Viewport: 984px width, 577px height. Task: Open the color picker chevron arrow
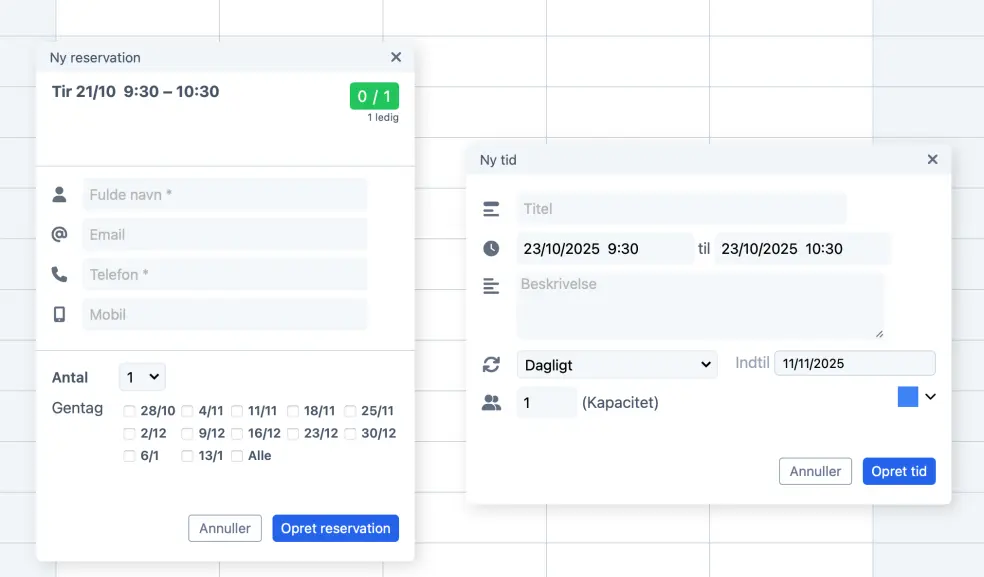[930, 397]
